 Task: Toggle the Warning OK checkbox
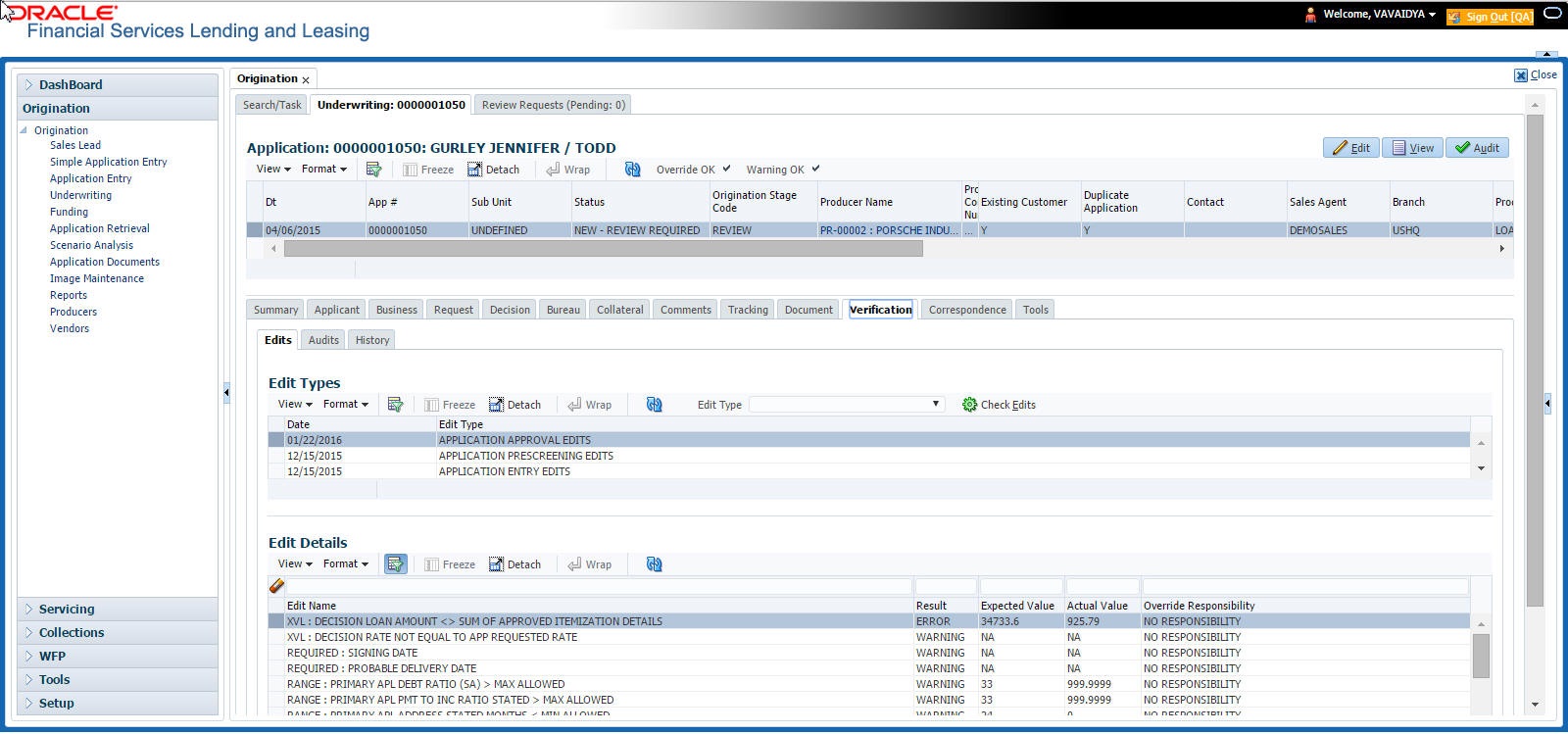(815, 169)
